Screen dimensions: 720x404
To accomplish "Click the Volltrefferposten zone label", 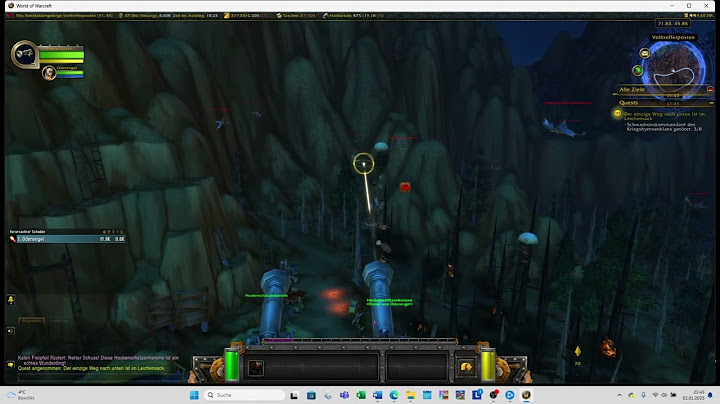I will click(x=673, y=37).
